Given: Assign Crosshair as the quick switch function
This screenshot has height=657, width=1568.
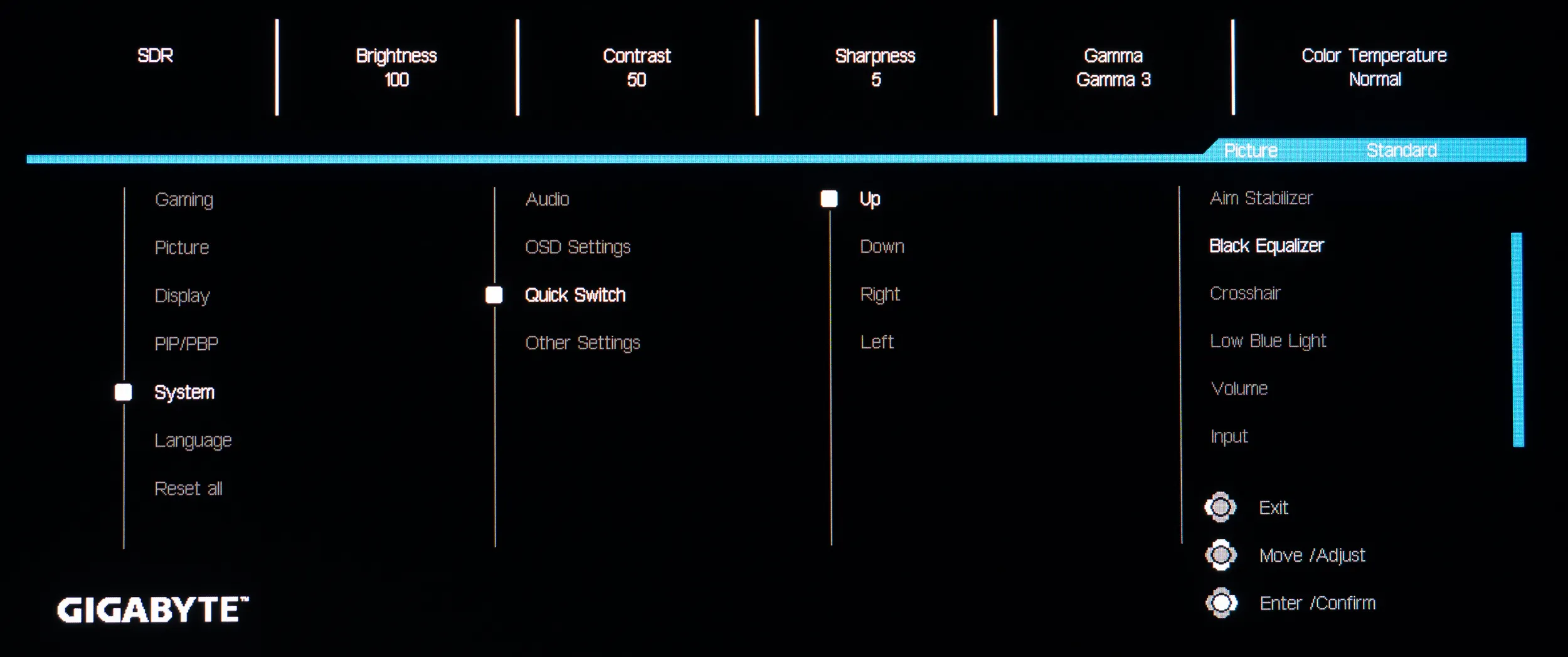Looking at the screenshot, I should [x=1245, y=293].
